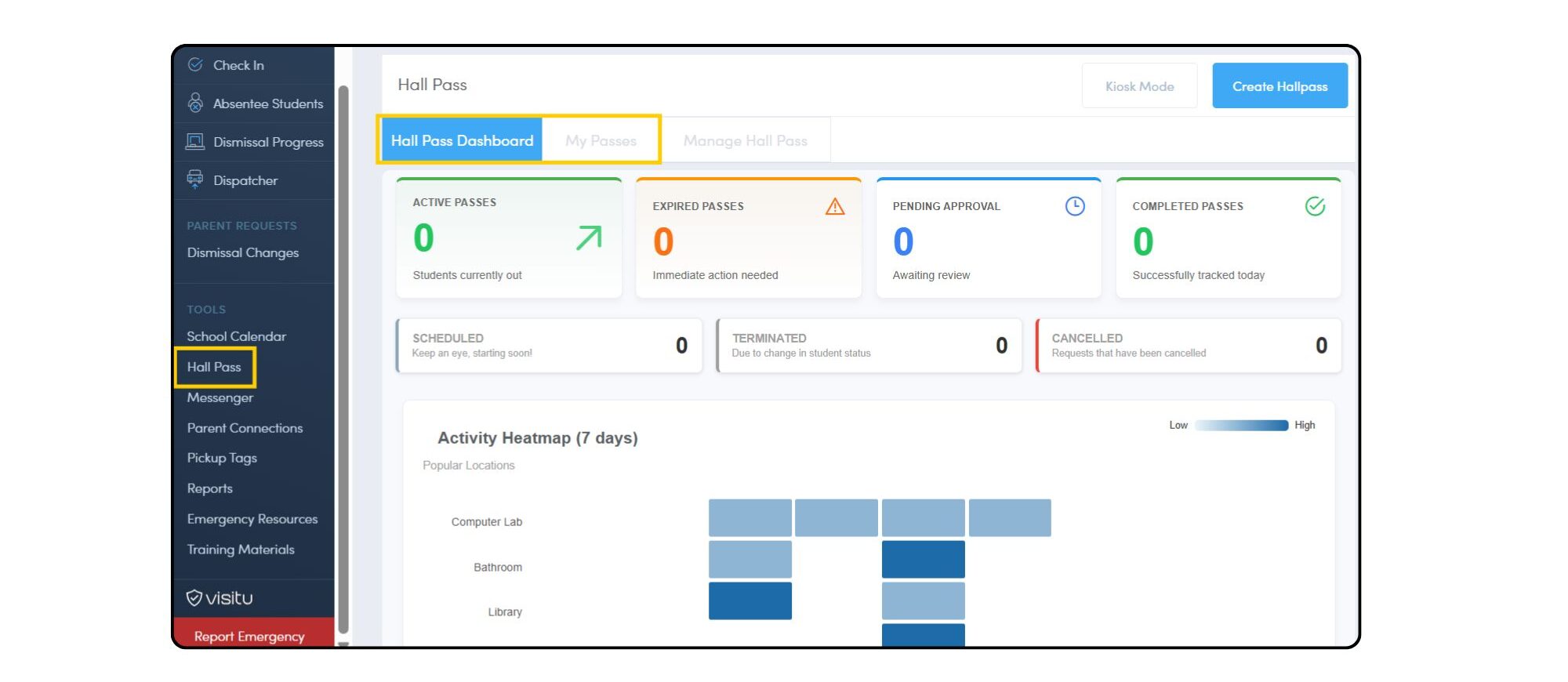
Task: Click the Dismissal Progress monitor icon
Action: click(x=195, y=142)
